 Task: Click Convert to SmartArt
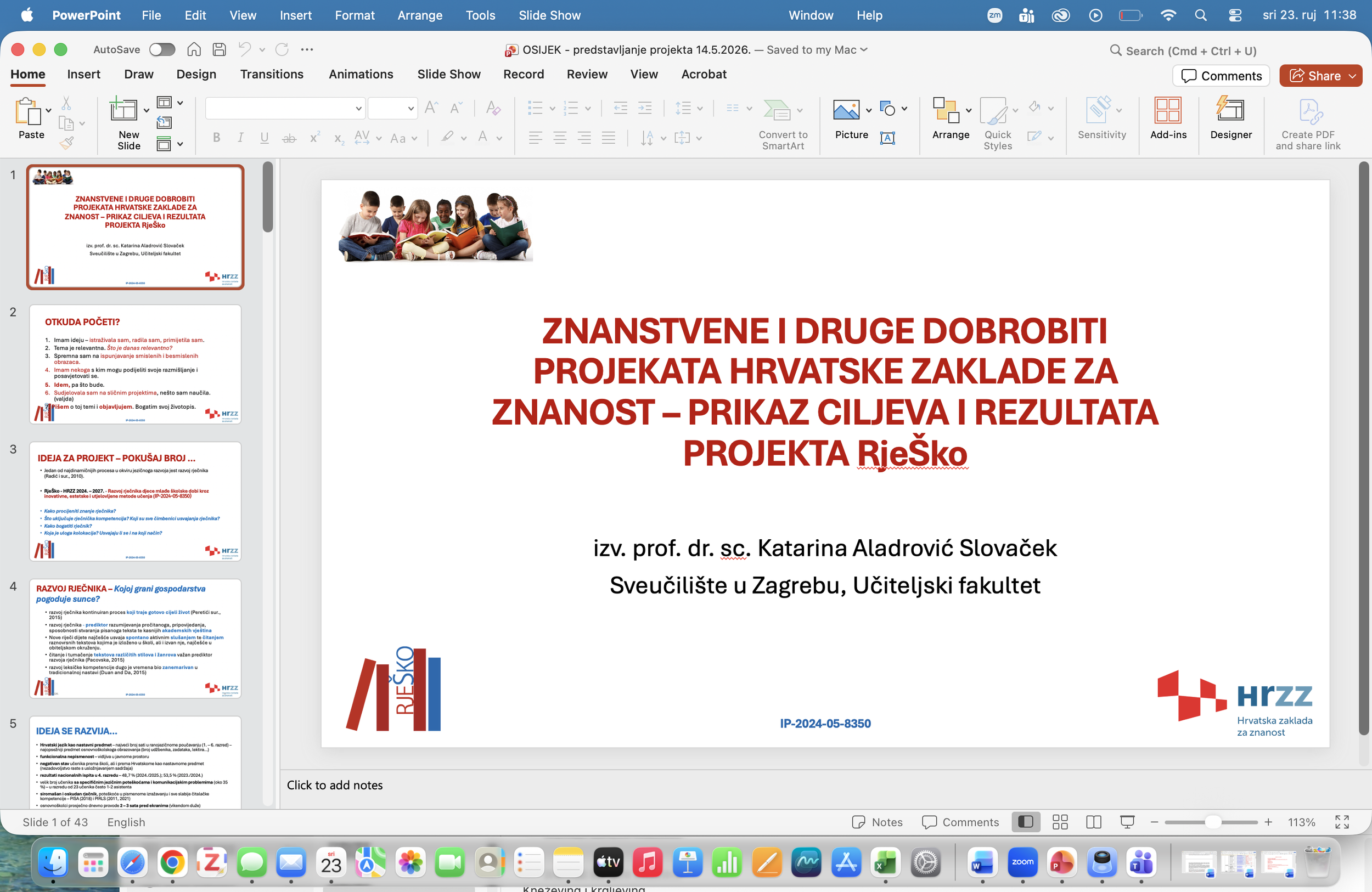click(783, 123)
